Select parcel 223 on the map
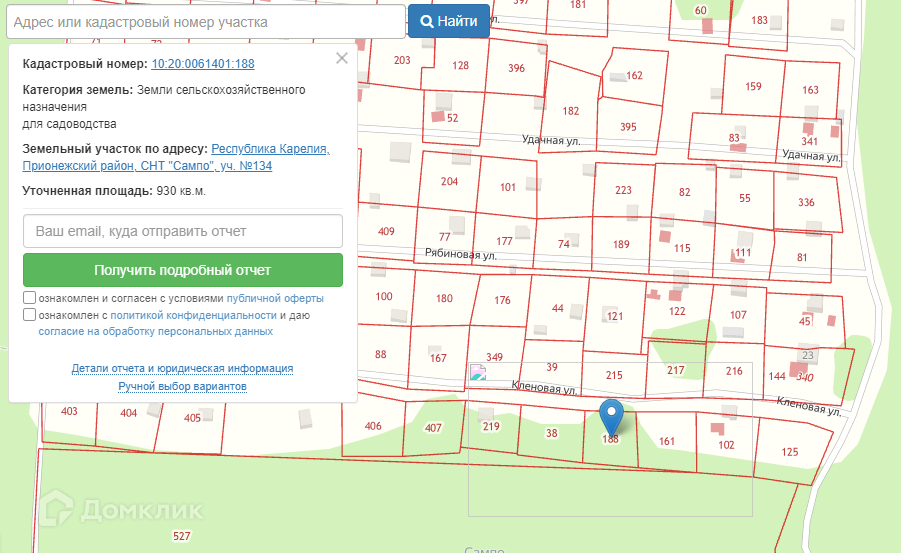The height and width of the screenshot is (553, 901). 623,190
